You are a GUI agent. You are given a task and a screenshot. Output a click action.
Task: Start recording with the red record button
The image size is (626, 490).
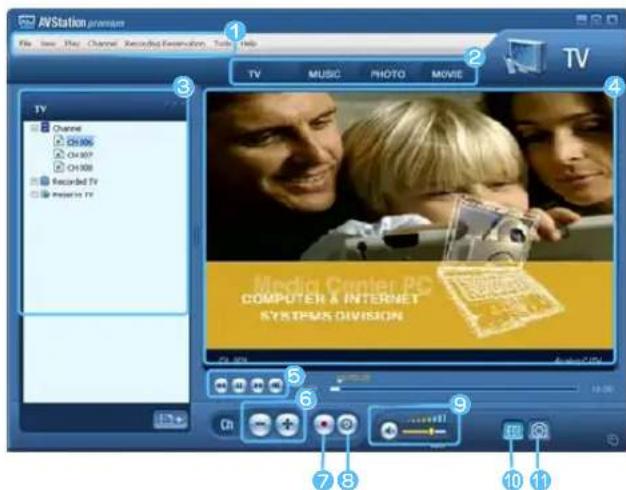click(x=324, y=425)
